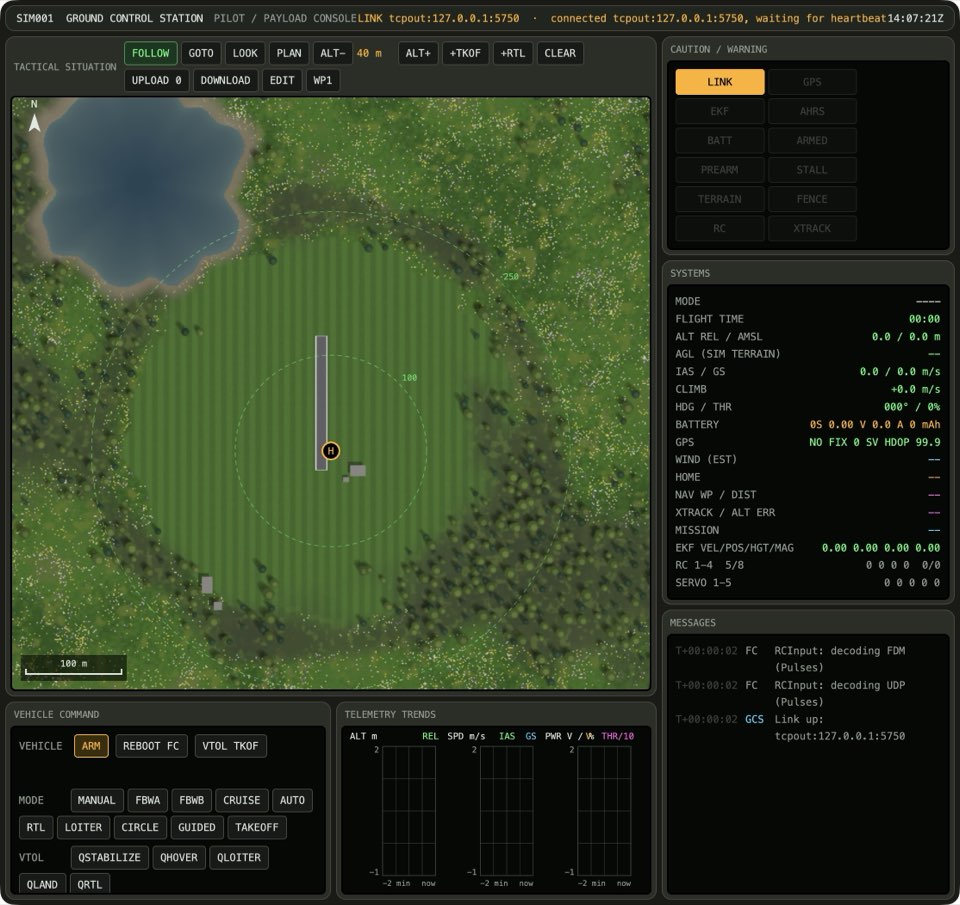This screenshot has height=905, width=960.
Task: Select the LINK caution warning indicator
Action: pos(719,82)
